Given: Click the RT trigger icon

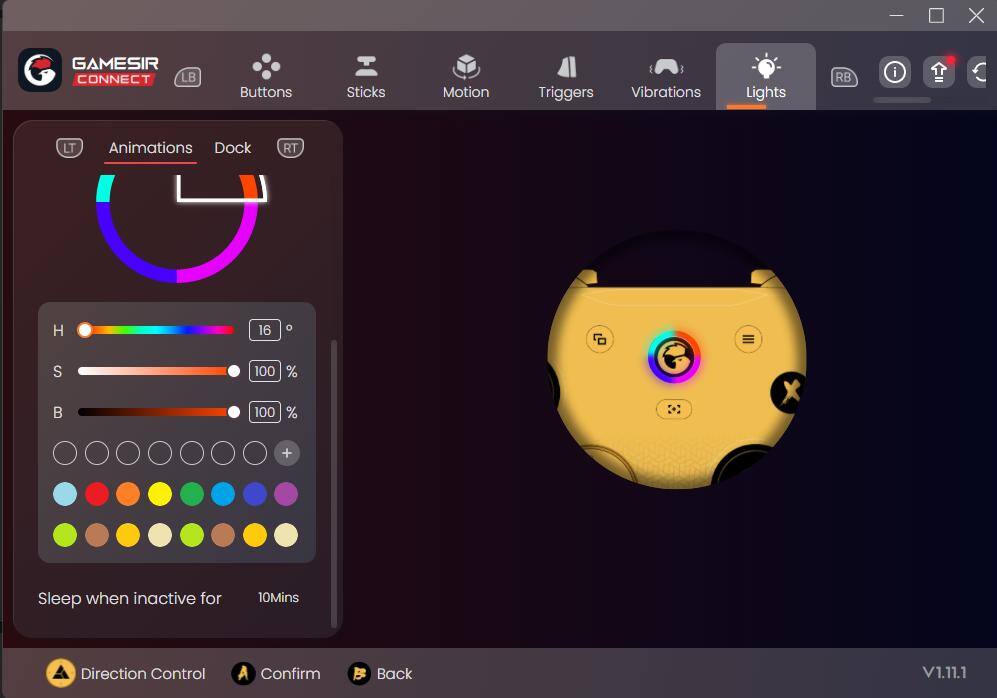Looking at the screenshot, I should coord(291,147).
